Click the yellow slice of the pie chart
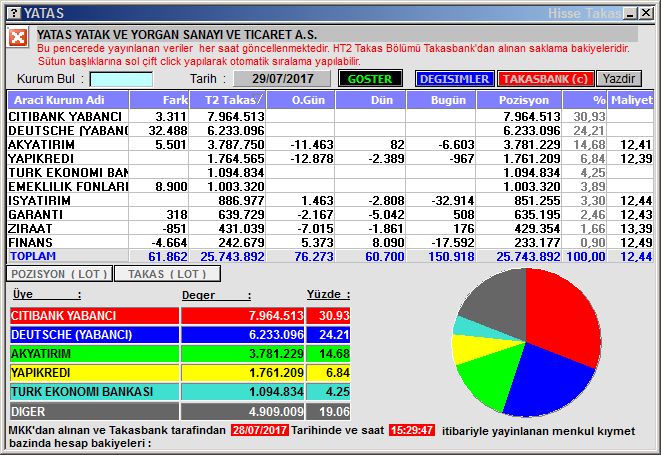 (472, 348)
